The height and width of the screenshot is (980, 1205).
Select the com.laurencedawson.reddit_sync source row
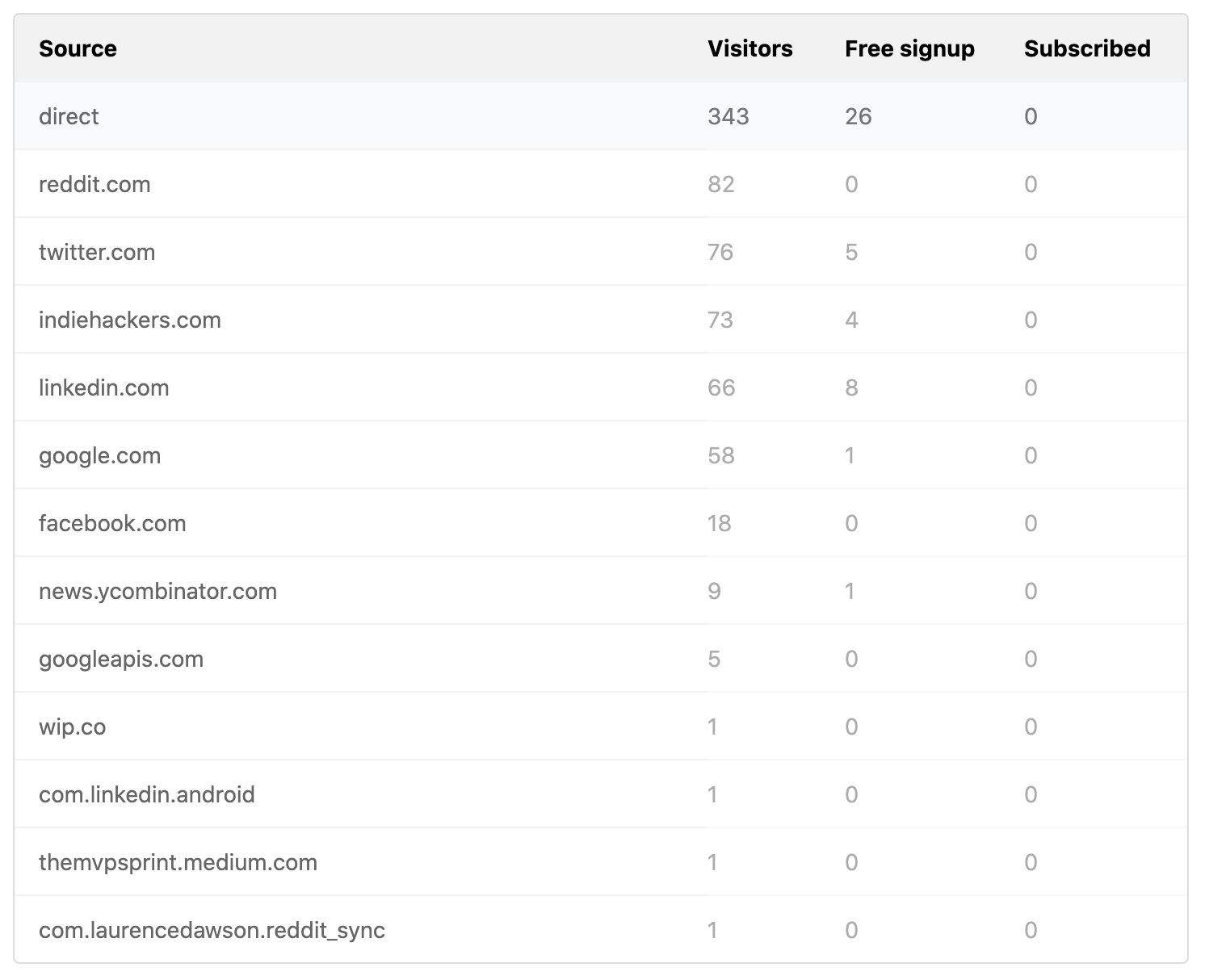[601, 929]
